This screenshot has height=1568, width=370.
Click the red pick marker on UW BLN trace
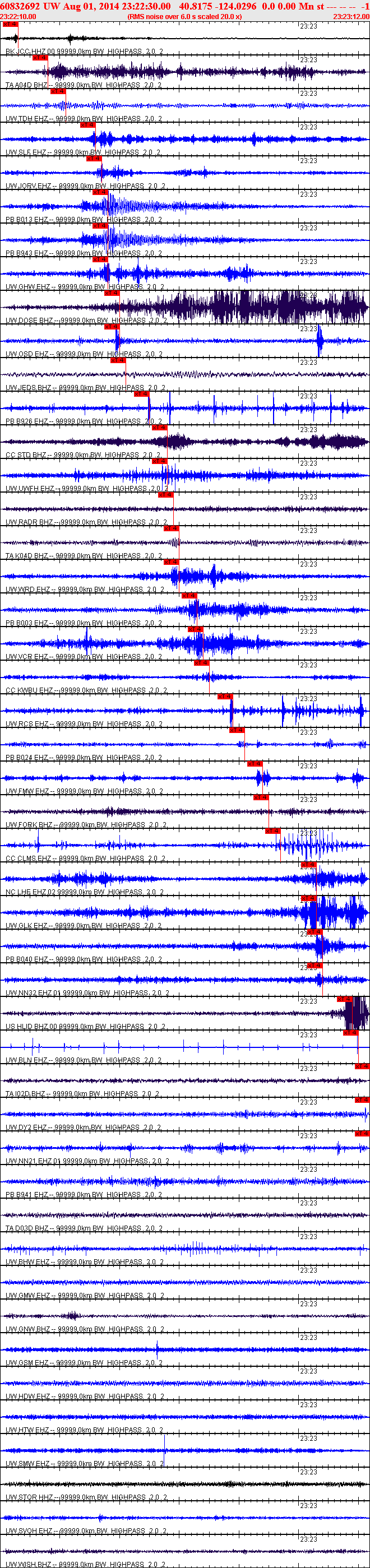pos(351,1032)
